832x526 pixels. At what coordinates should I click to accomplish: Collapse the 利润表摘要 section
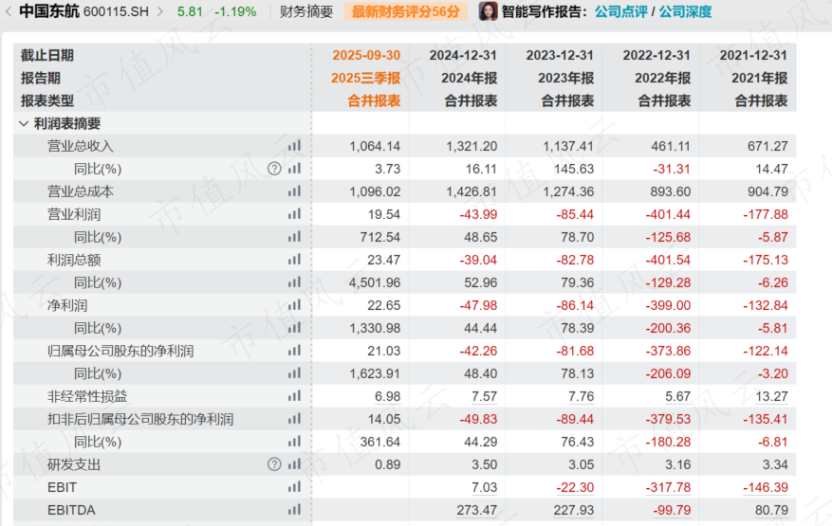coord(24,123)
